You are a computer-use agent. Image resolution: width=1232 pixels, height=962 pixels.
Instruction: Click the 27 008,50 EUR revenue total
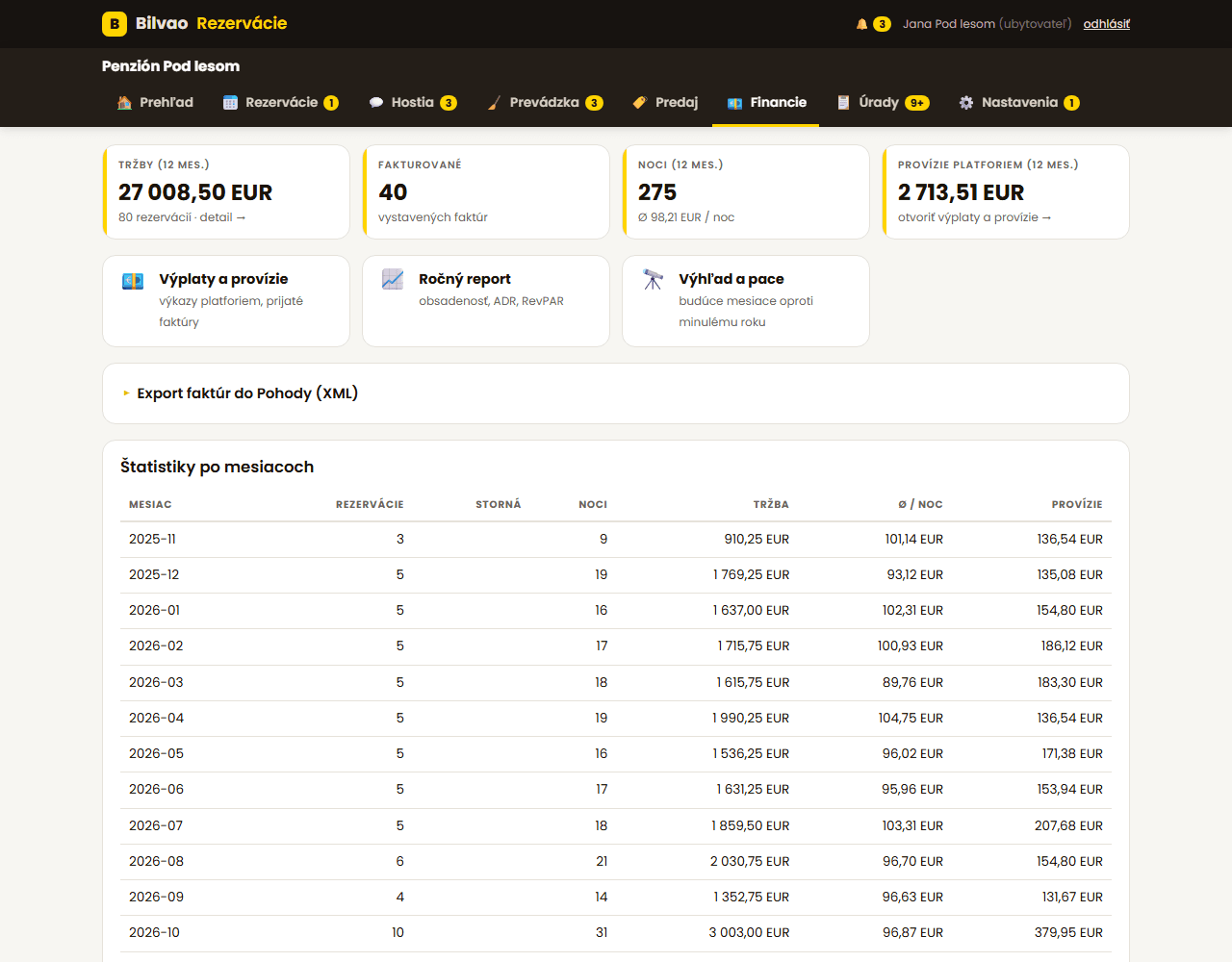click(x=195, y=192)
